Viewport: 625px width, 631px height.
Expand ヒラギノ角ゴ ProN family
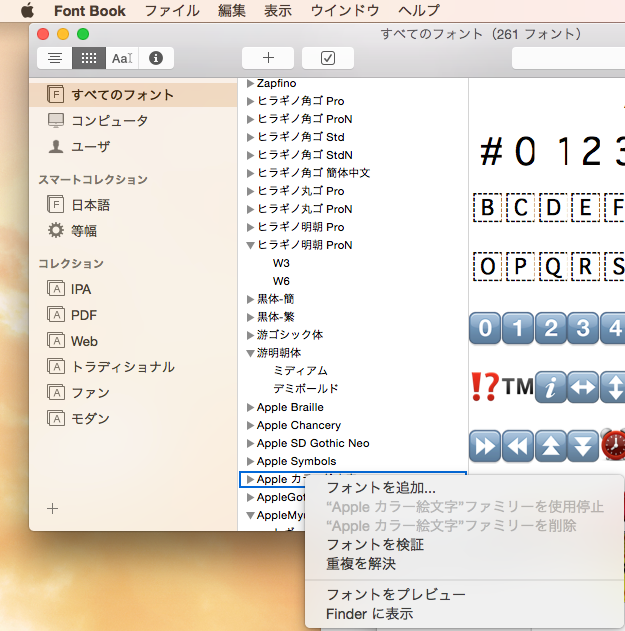250,119
